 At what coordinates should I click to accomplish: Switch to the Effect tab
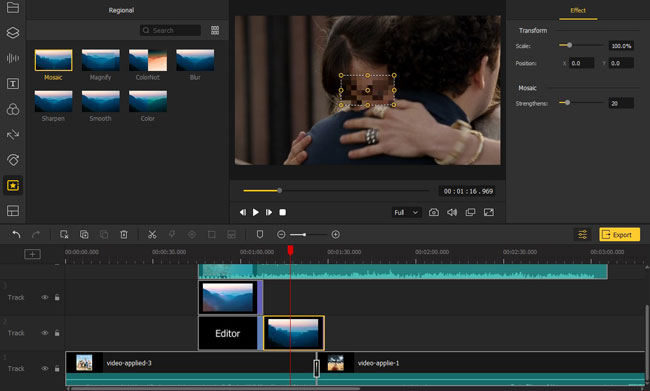(578, 10)
